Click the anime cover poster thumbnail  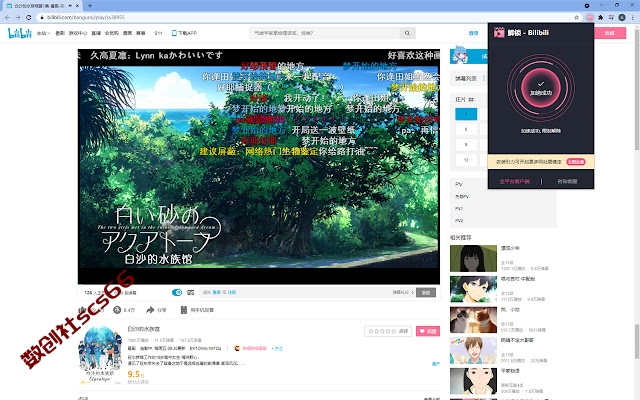[100, 355]
